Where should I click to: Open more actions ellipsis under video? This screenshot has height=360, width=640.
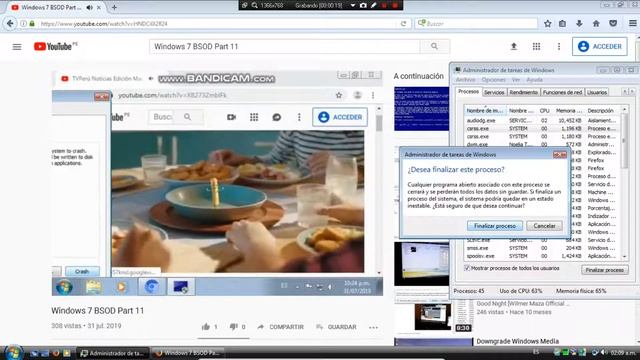pyautogui.click(x=373, y=327)
